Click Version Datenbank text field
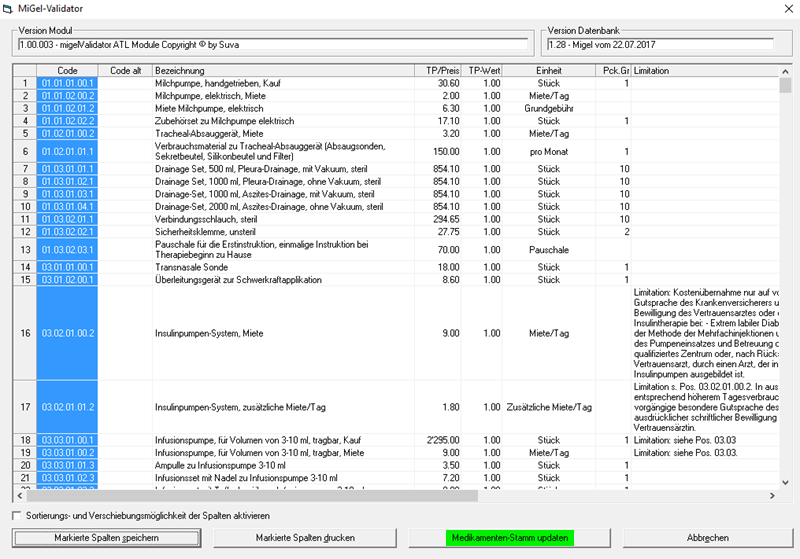The image size is (800, 559). [x=661, y=44]
